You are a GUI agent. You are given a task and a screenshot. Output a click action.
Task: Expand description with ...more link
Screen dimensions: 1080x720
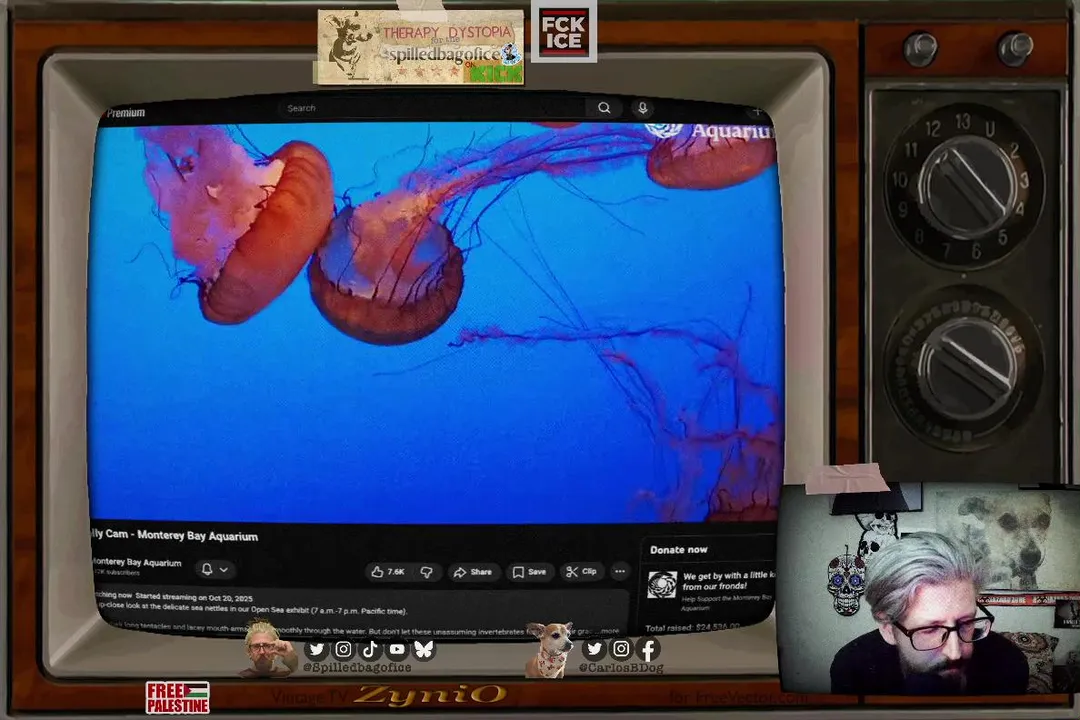tap(609, 630)
